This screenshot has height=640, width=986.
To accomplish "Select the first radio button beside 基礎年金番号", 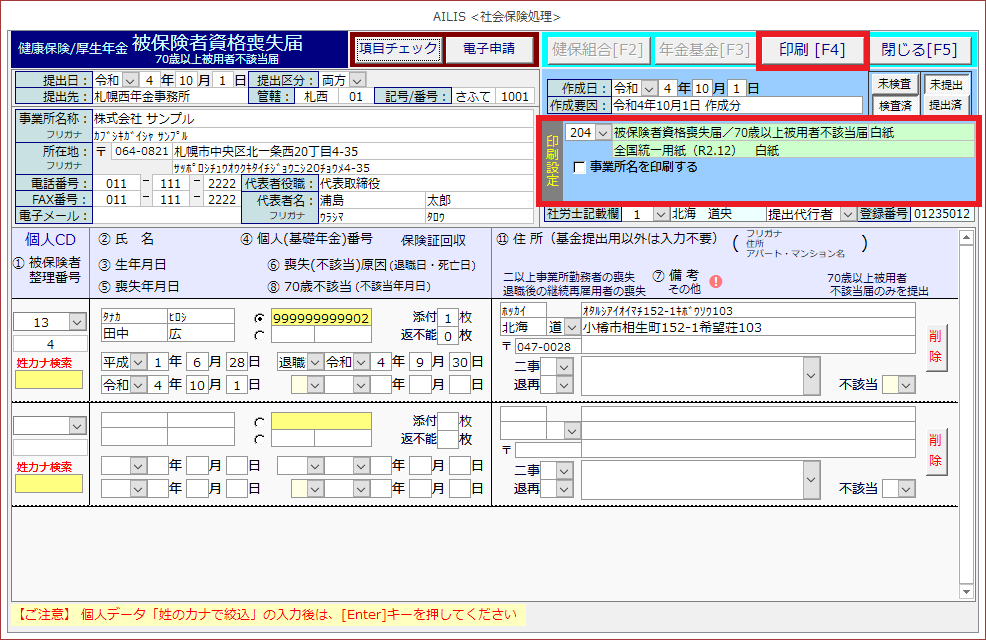I will [260, 318].
